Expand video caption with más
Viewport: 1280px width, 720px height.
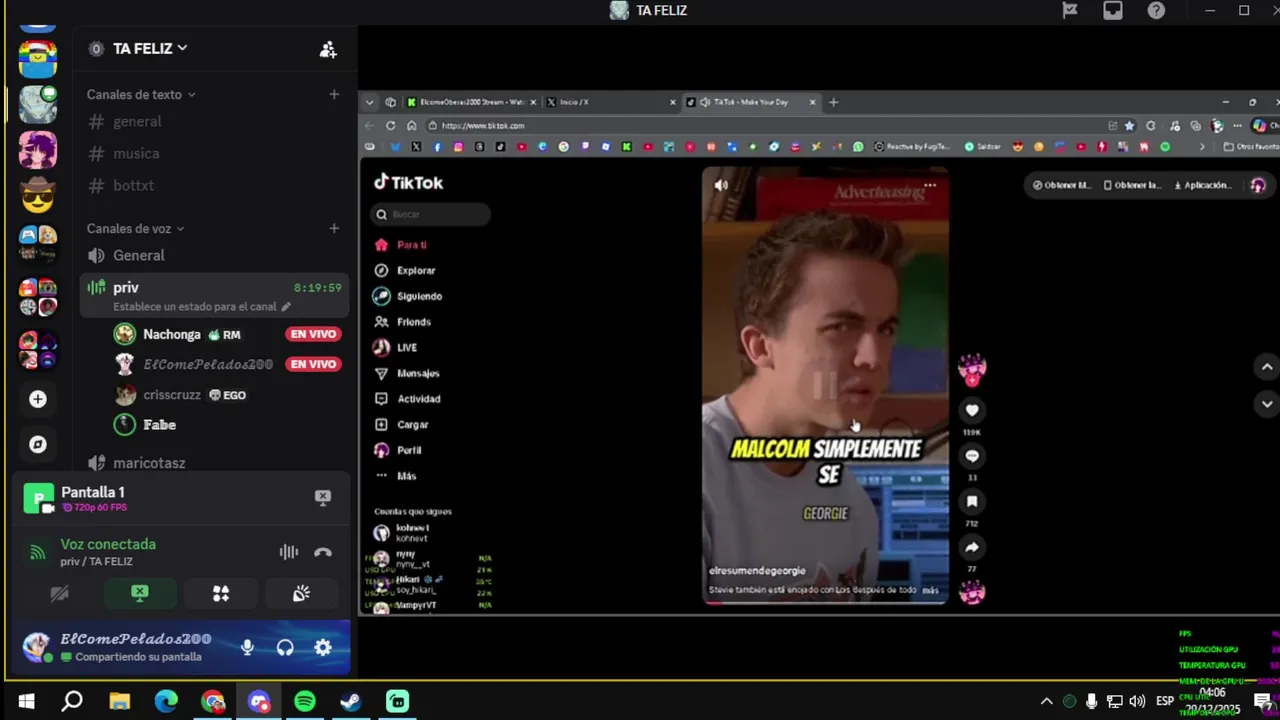(x=930, y=590)
